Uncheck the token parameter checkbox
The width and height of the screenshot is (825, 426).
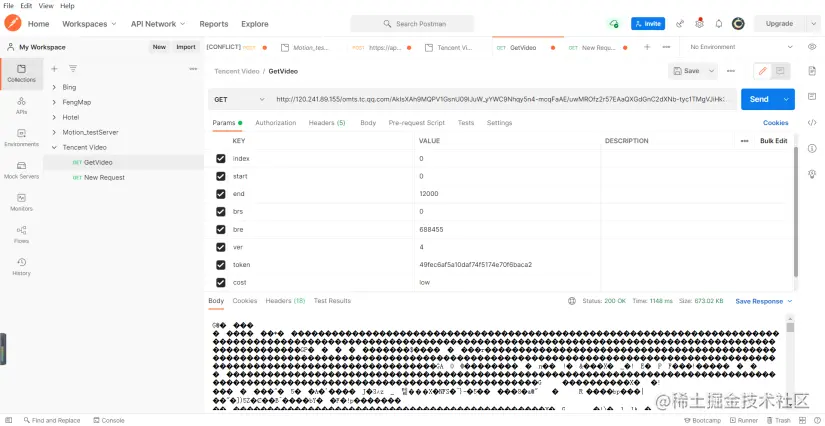[x=221, y=265]
